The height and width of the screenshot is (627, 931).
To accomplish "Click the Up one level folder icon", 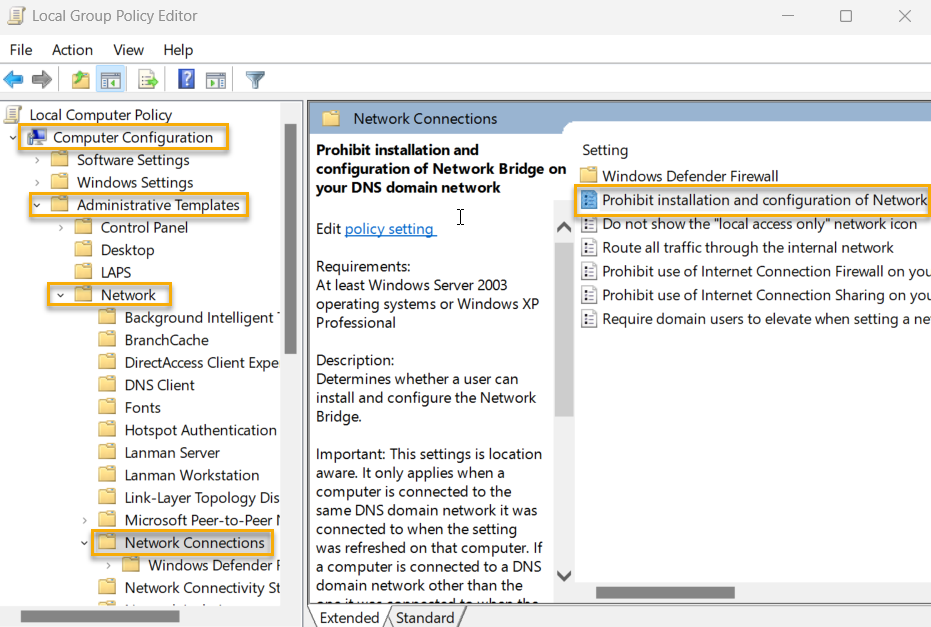I will 80,79.
